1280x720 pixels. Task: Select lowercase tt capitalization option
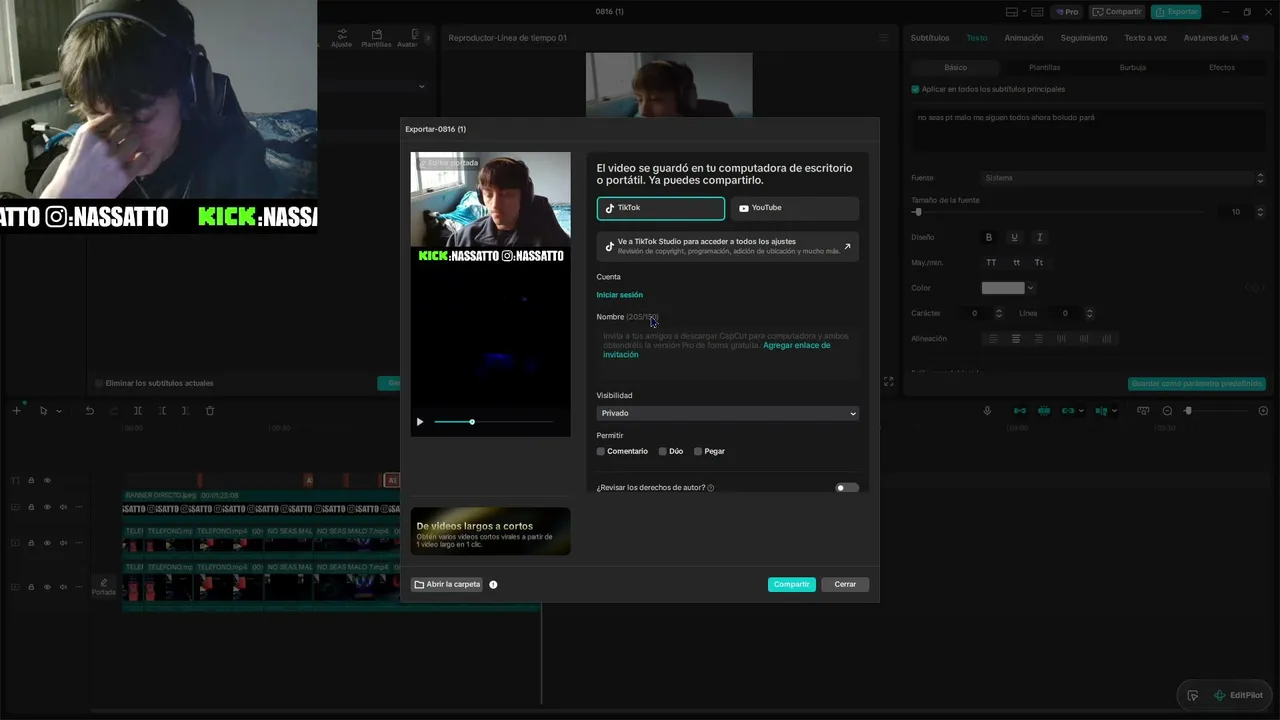1016,263
